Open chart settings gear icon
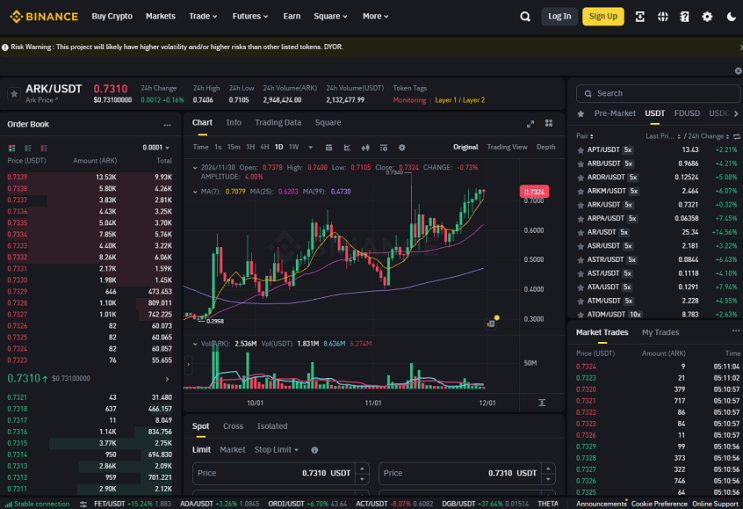The height and width of the screenshot is (509, 743). coord(402,148)
